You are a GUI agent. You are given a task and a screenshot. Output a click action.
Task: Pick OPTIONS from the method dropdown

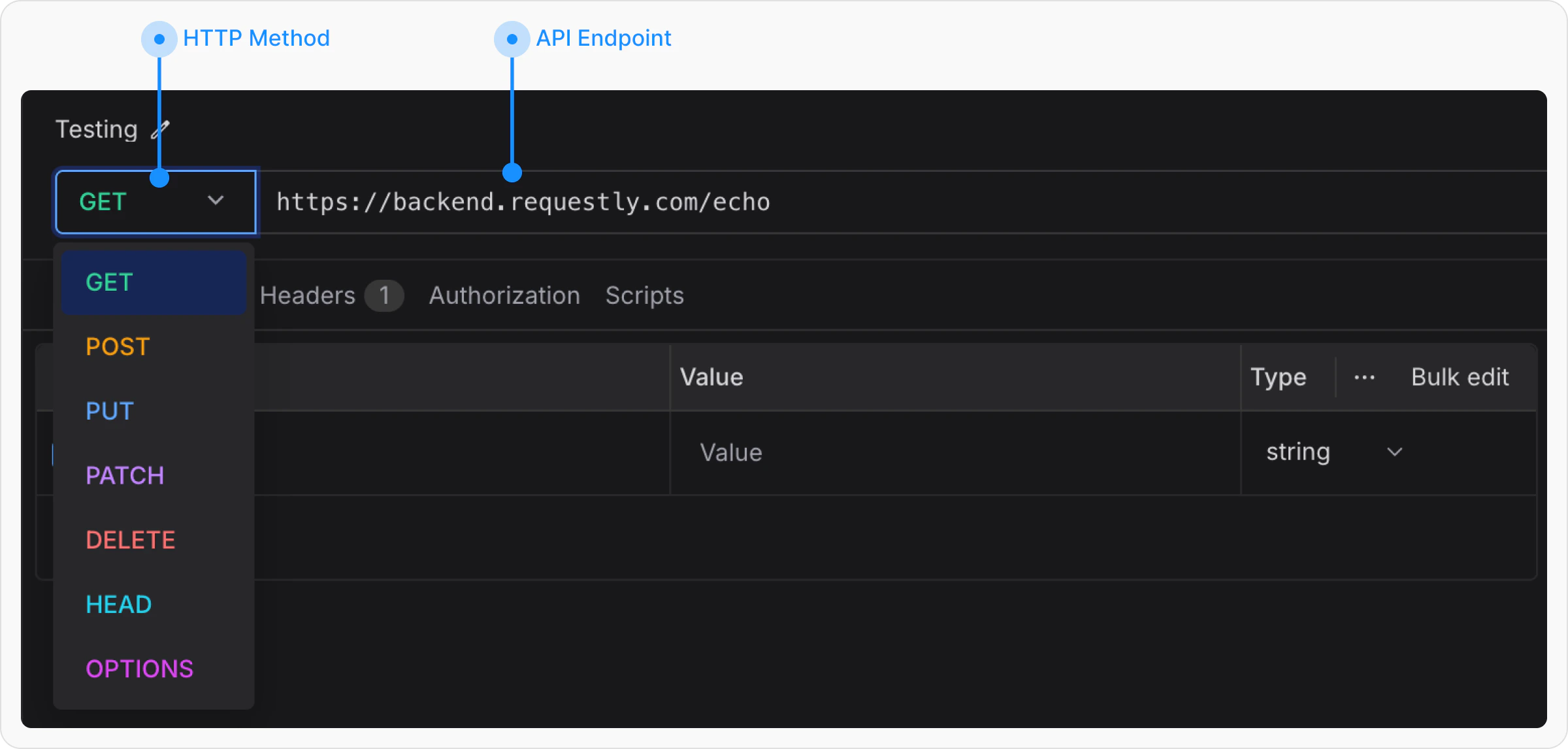(x=140, y=669)
